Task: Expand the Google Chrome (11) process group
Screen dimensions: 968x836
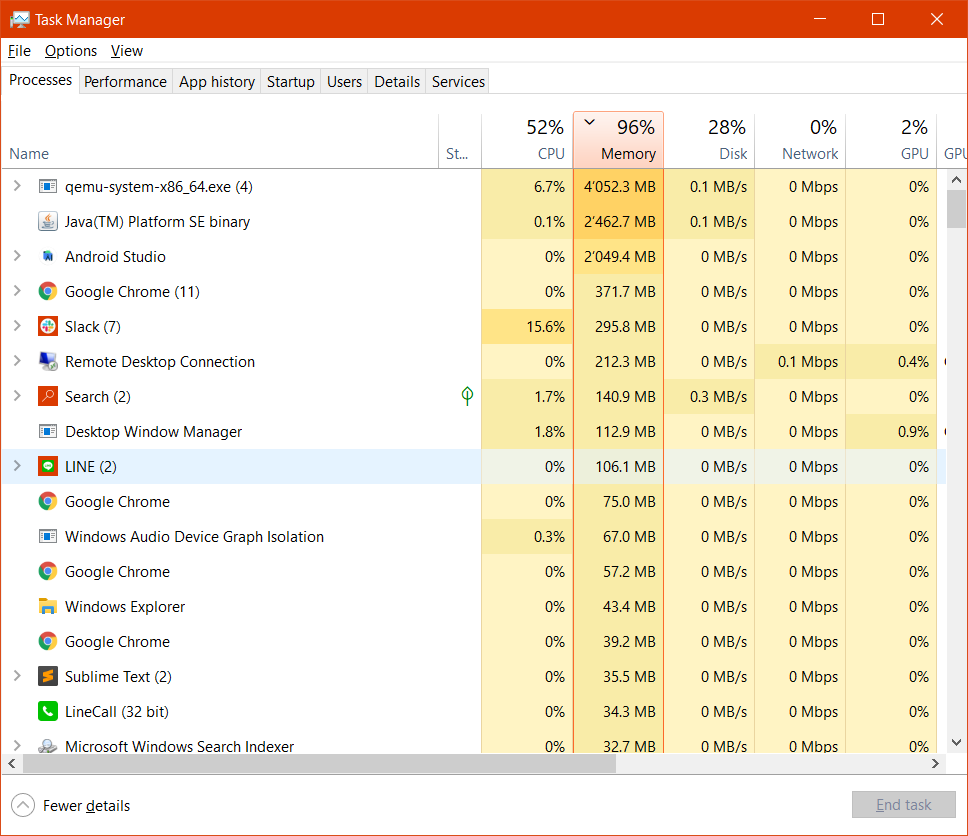Action: tap(17, 292)
